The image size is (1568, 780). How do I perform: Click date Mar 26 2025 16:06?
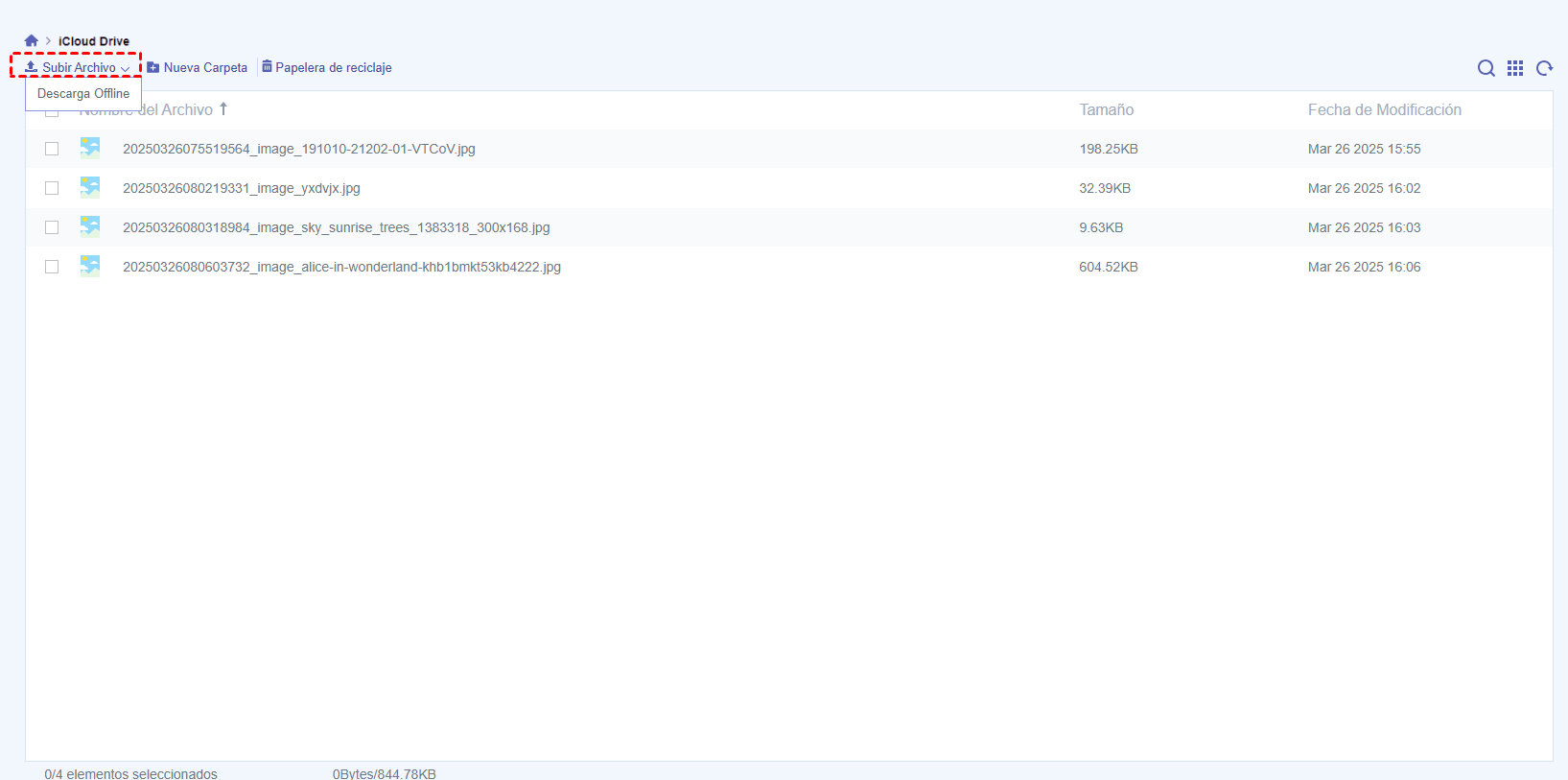[1365, 267]
